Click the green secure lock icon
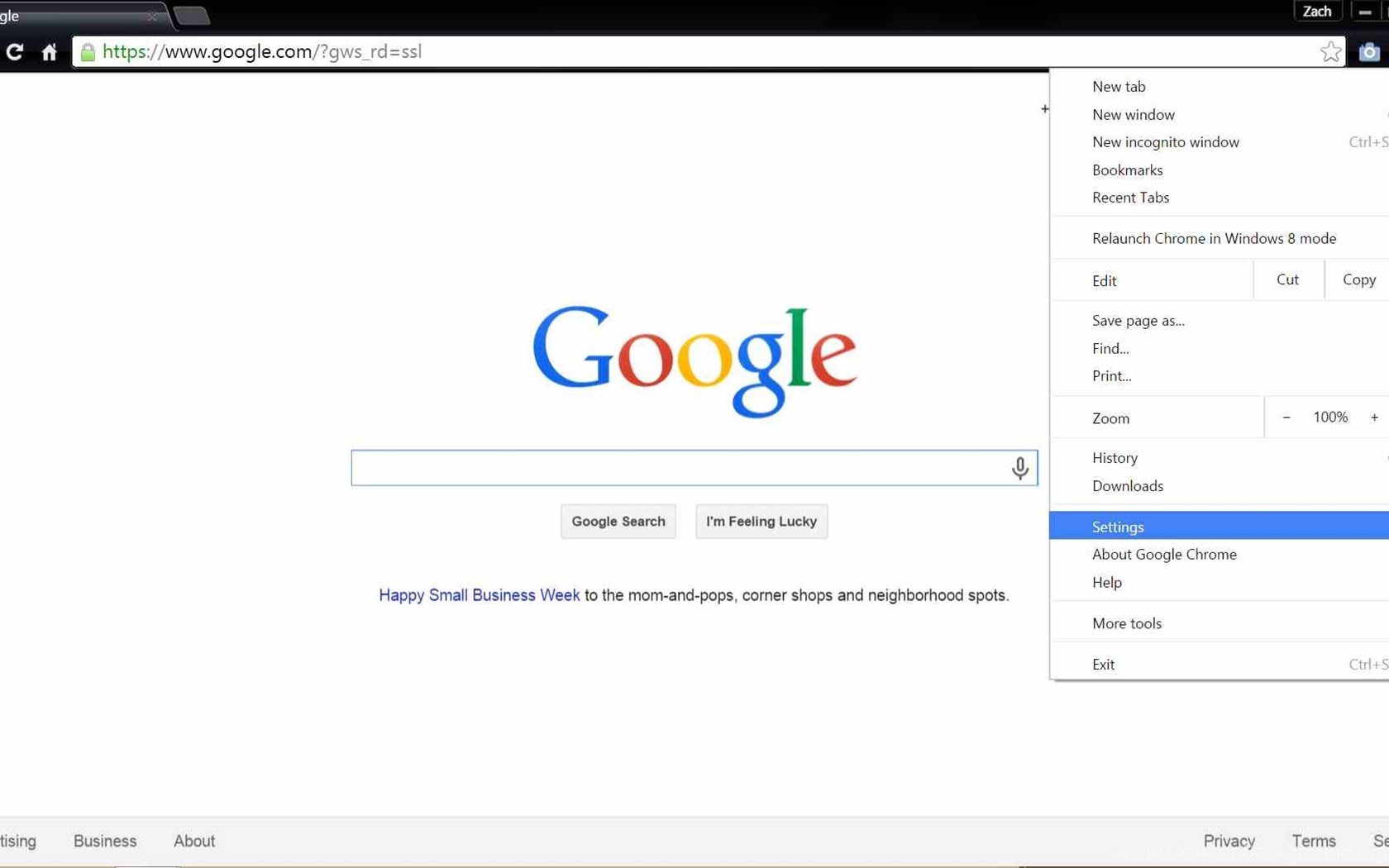Image resolution: width=1389 pixels, height=868 pixels. point(88,52)
